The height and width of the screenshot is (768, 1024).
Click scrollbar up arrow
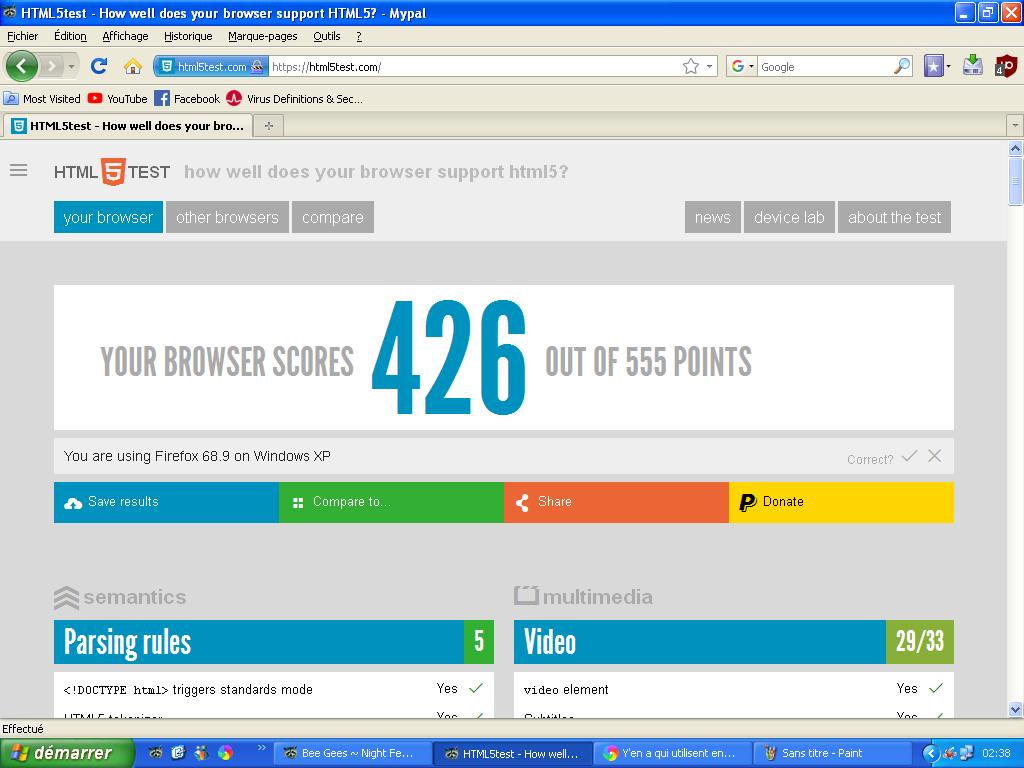(x=1015, y=148)
